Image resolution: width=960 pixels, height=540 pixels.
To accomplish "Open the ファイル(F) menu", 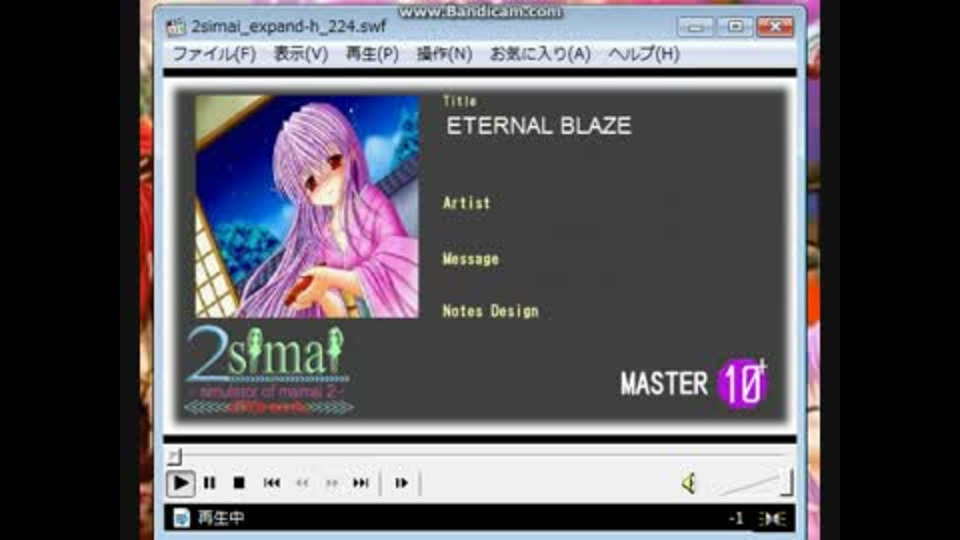I will [214, 54].
